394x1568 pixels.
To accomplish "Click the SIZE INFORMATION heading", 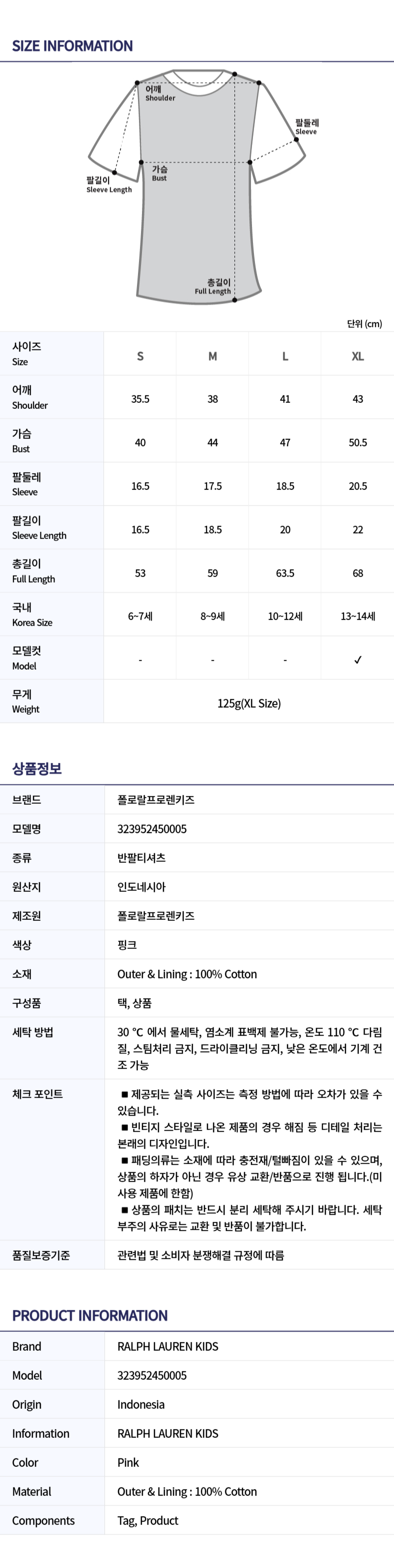I will 72,46.
